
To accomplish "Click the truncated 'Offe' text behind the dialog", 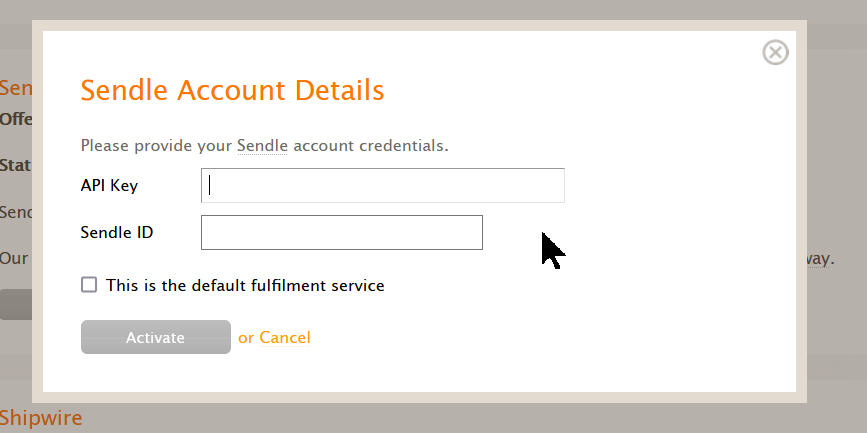I will click(16, 119).
